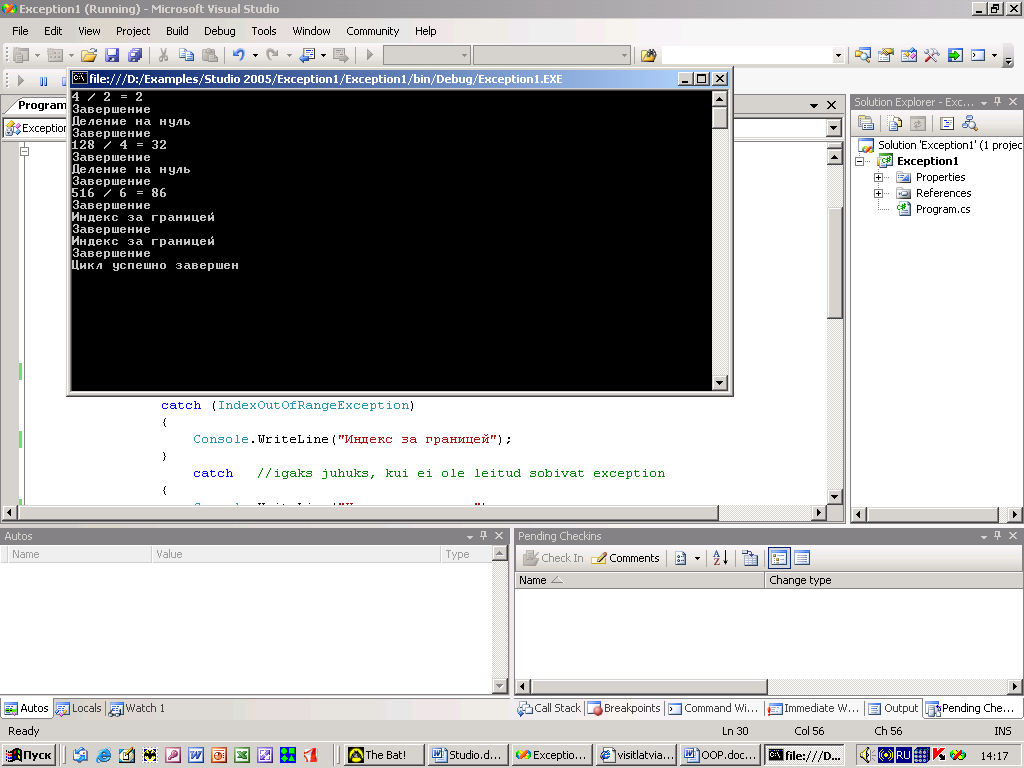
Task: Click the Пуск Start button
Action: pyautogui.click(x=29, y=755)
